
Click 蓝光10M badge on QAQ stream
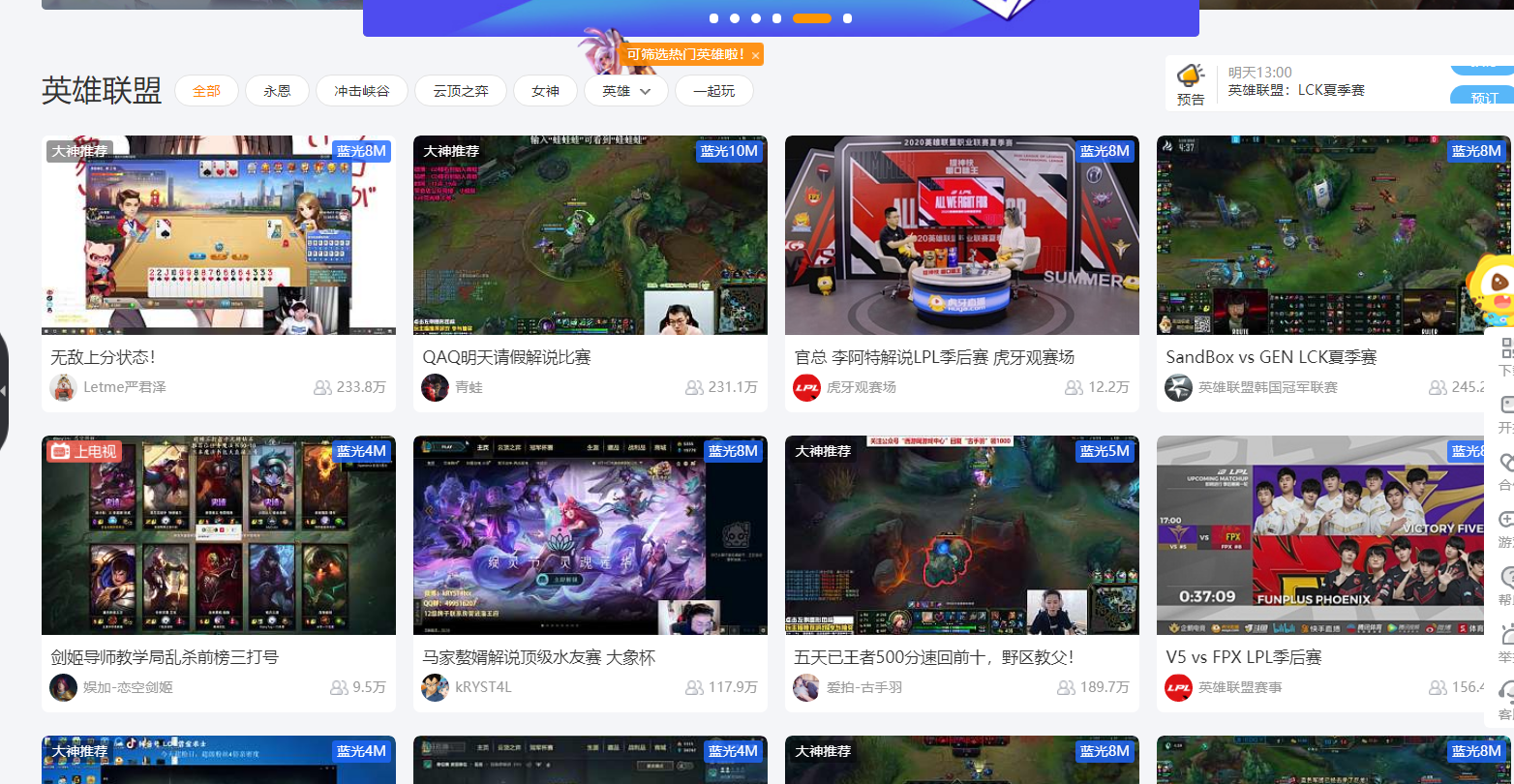pos(730,151)
